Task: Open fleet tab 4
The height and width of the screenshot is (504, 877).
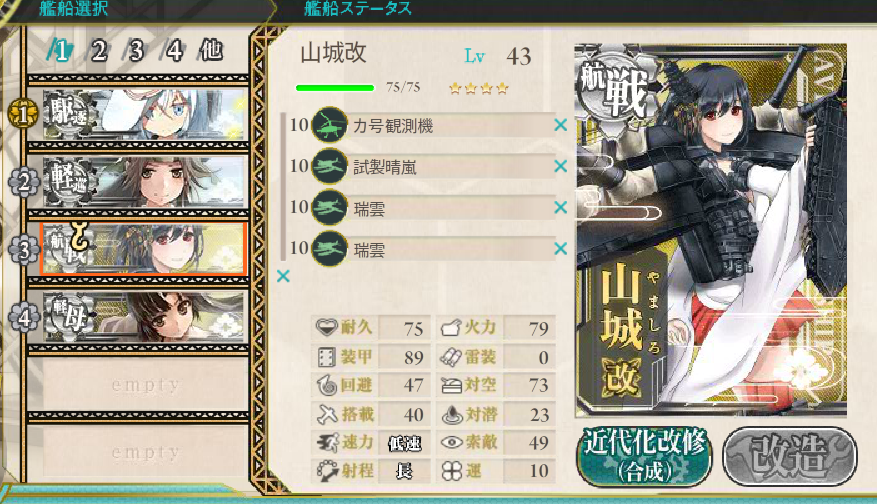Action: pos(174,51)
